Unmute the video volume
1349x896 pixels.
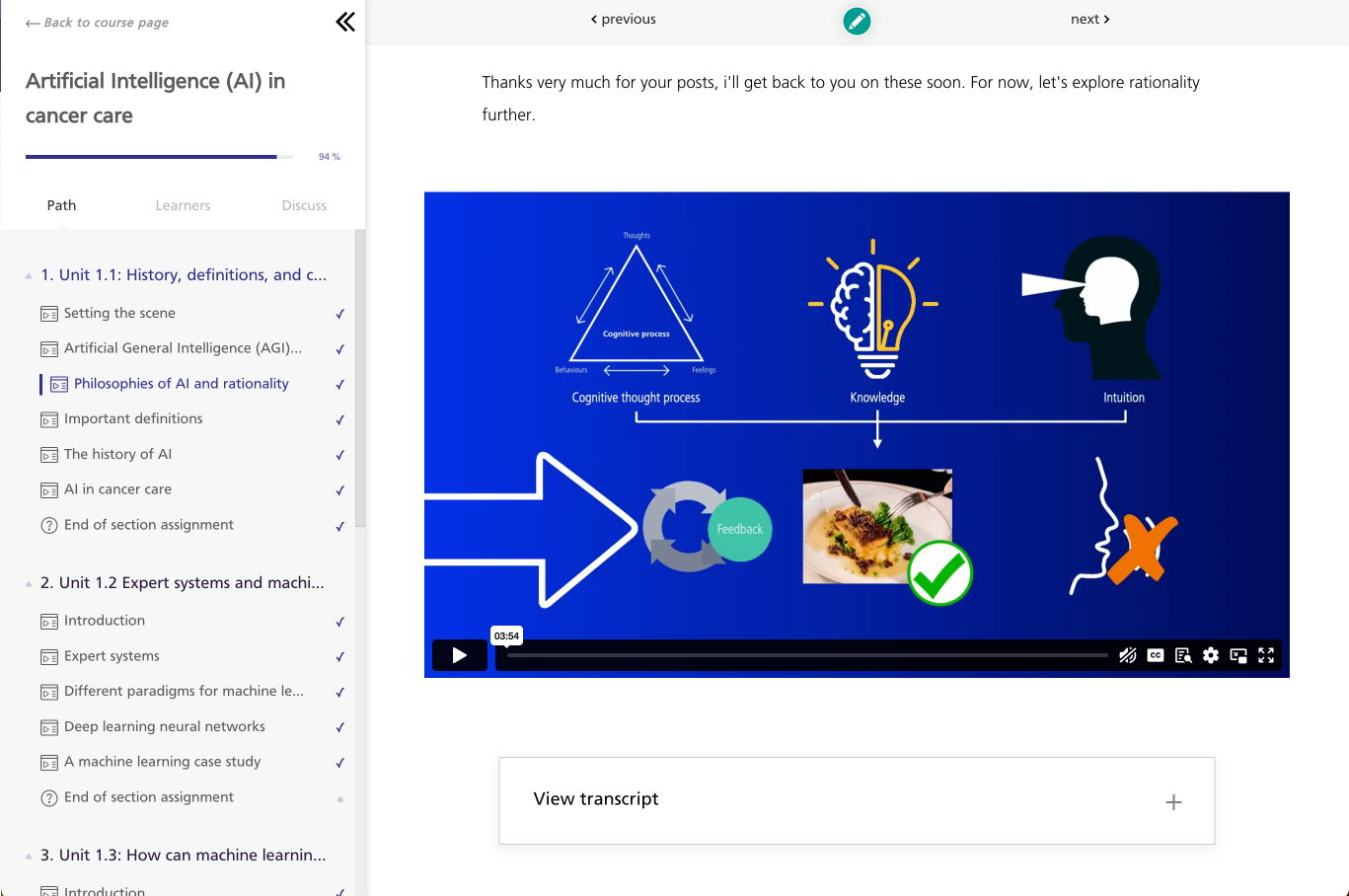(1127, 655)
